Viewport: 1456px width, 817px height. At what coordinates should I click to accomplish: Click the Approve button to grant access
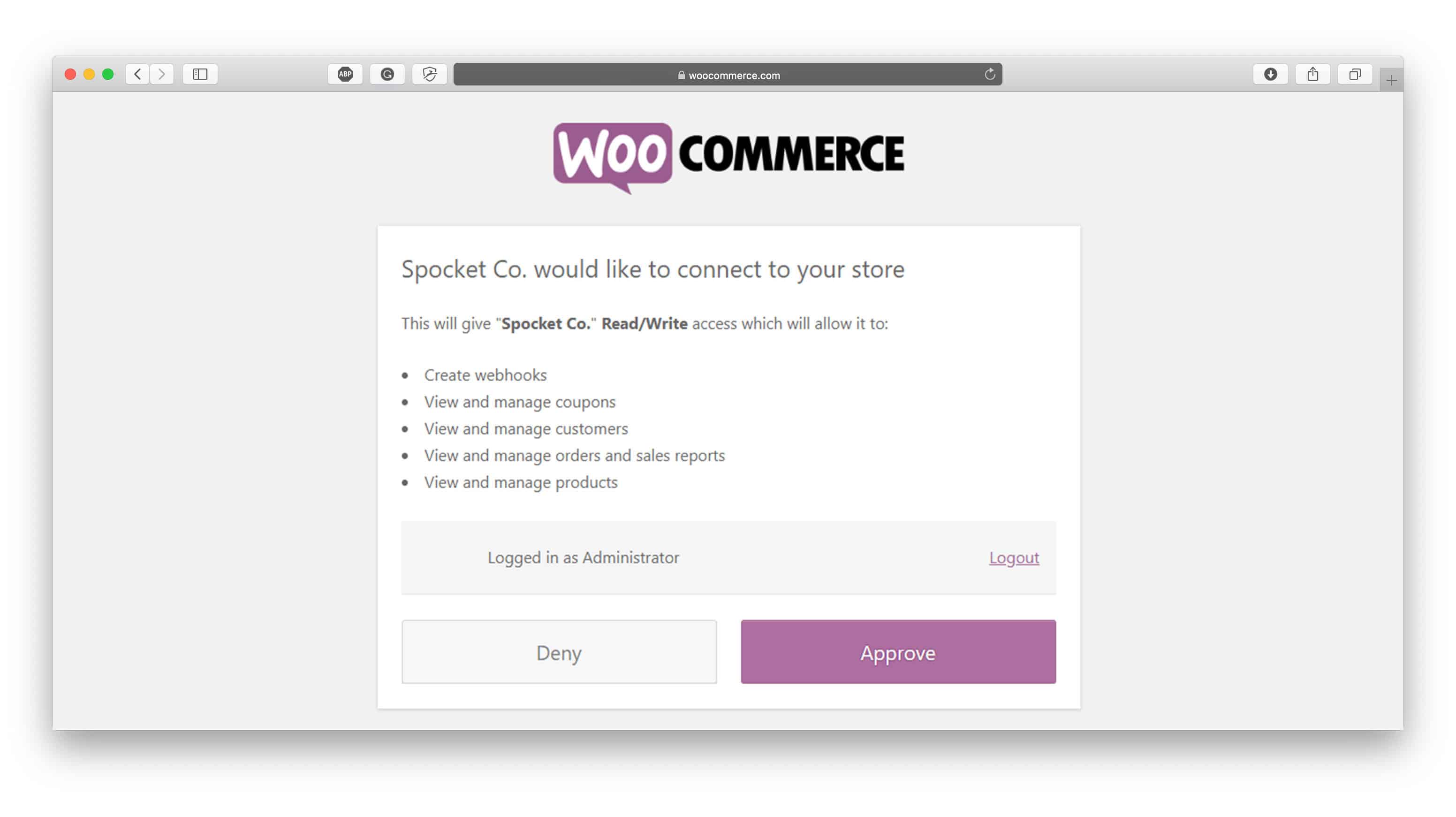coord(898,651)
